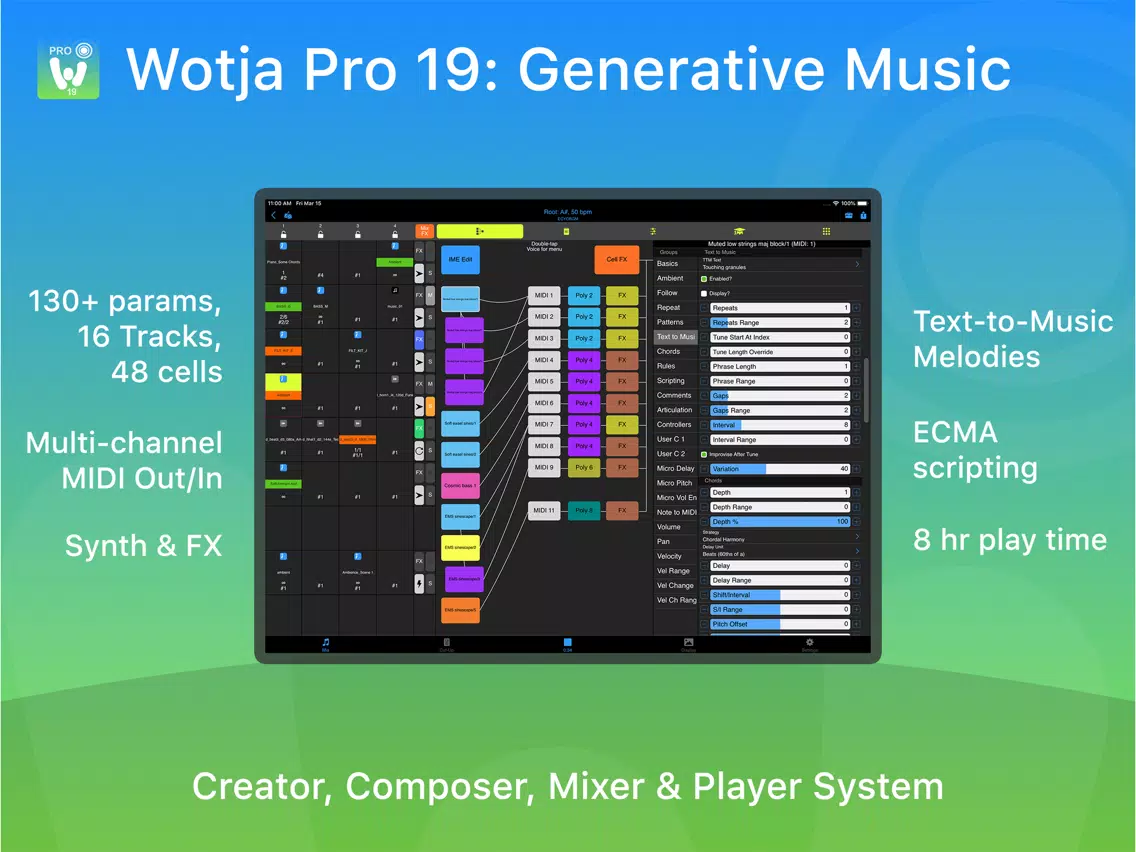Viewport: 1136px width, 852px height.
Task: Open the FX block after Poly 8
Action: click(622, 510)
